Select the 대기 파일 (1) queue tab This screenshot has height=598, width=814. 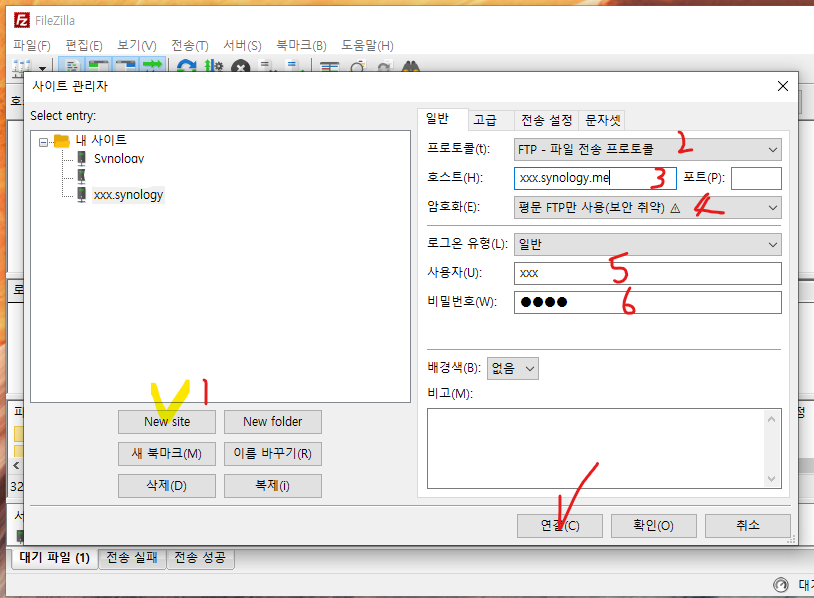click(55, 558)
